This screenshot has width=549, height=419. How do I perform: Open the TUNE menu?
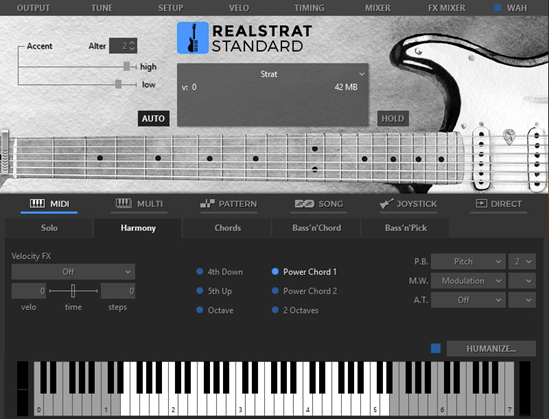102,8
